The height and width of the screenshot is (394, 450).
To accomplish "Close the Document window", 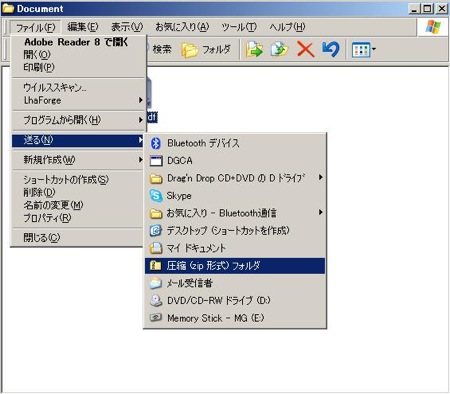I will (442, 8).
